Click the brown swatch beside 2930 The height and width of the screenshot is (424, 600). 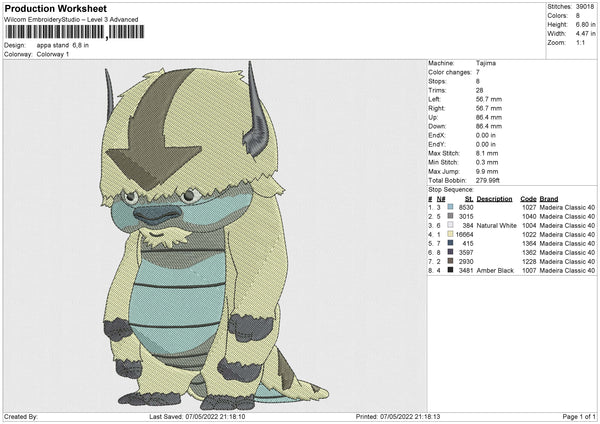(450, 261)
